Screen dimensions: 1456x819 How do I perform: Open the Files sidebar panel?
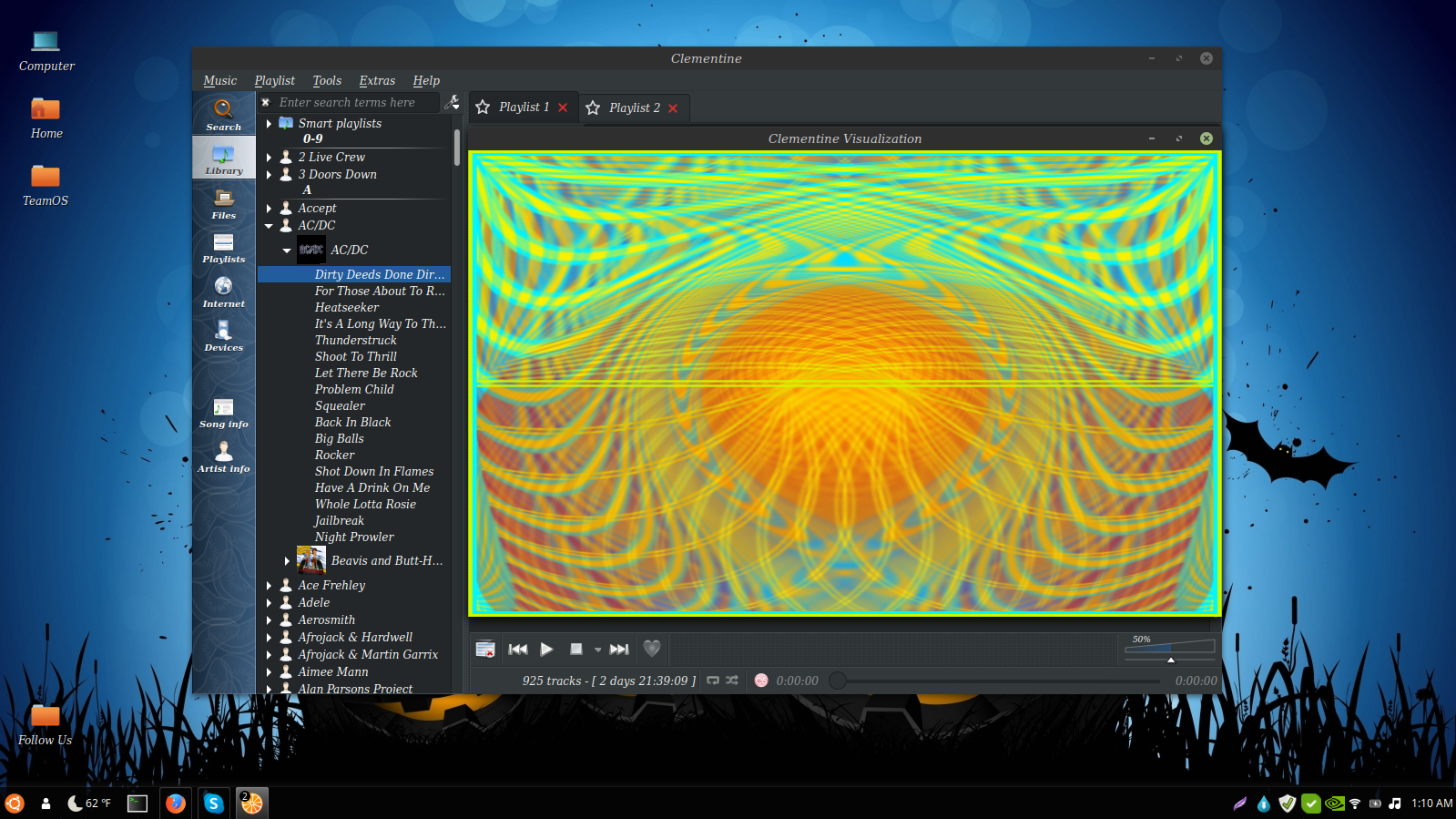pyautogui.click(x=223, y=203)
